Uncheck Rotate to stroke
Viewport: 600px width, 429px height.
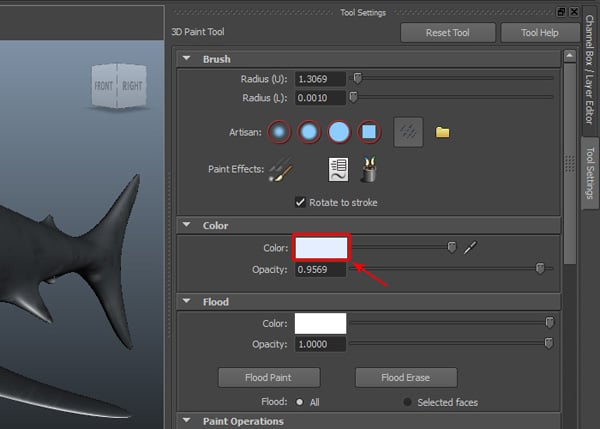(x=301, y=203)
